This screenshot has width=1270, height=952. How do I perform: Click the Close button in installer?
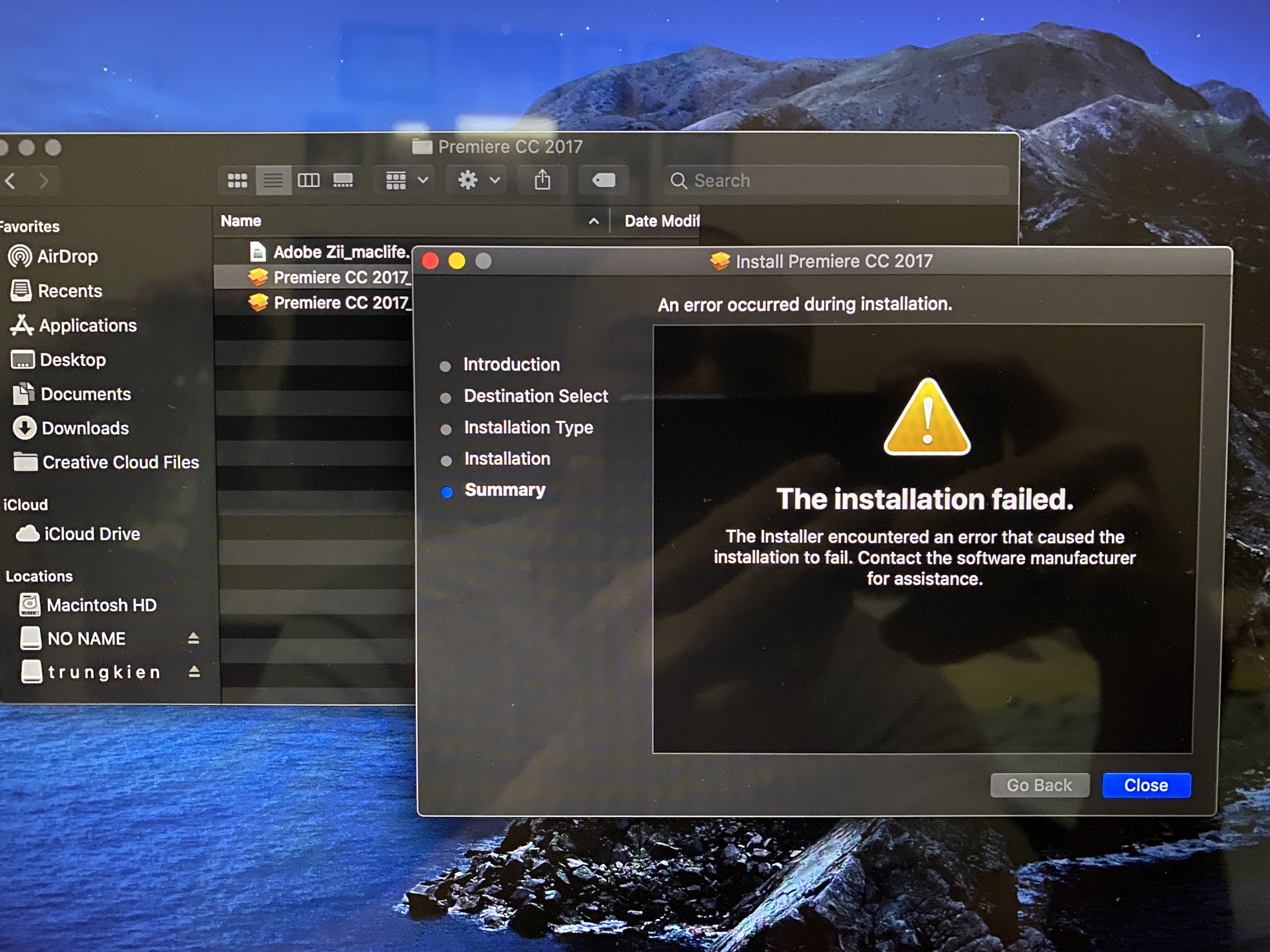[1146, 785]
